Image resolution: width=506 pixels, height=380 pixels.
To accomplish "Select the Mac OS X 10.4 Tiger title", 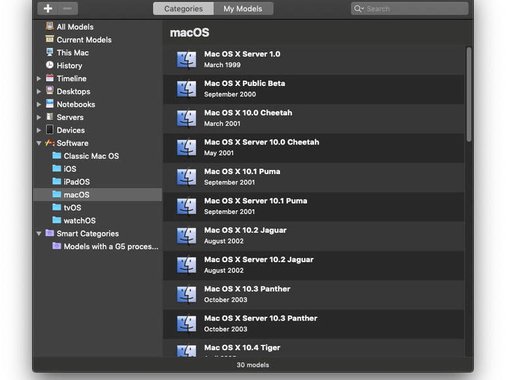I will [x=242, y=348].
